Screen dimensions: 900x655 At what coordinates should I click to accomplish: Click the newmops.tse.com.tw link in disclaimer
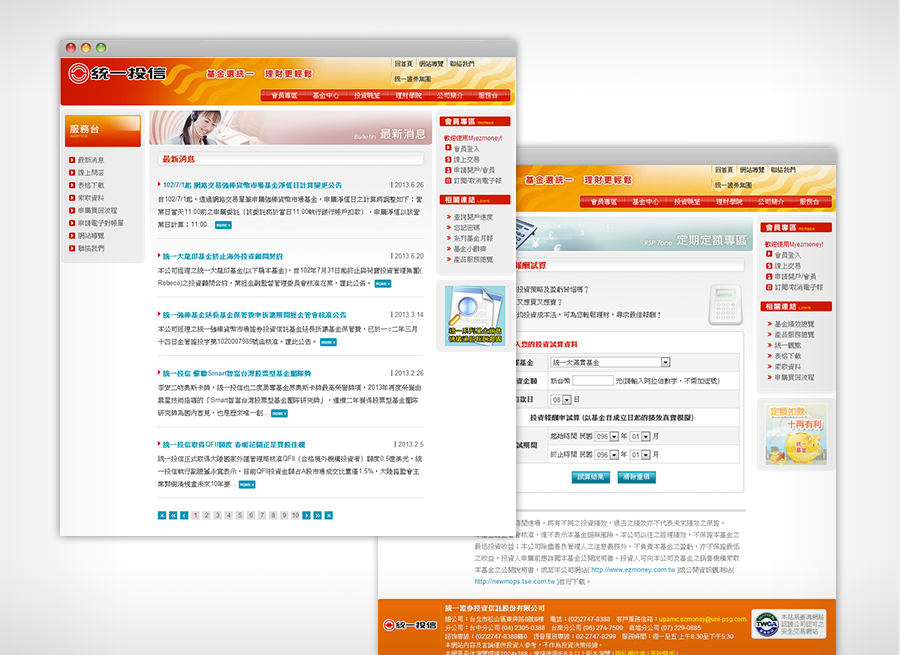514,582
